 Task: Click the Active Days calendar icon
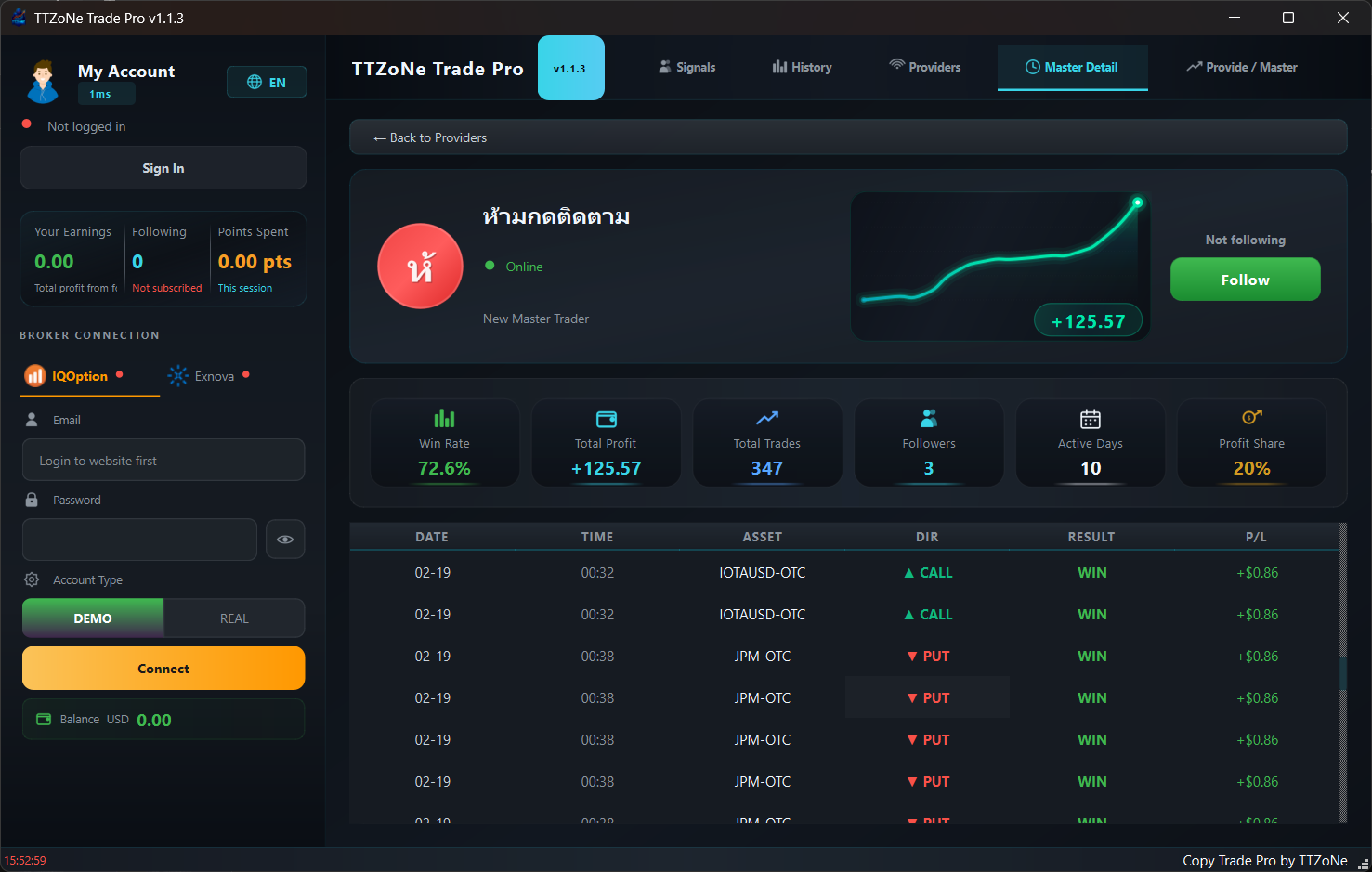pyautogui.click(x=1090, y=417)
